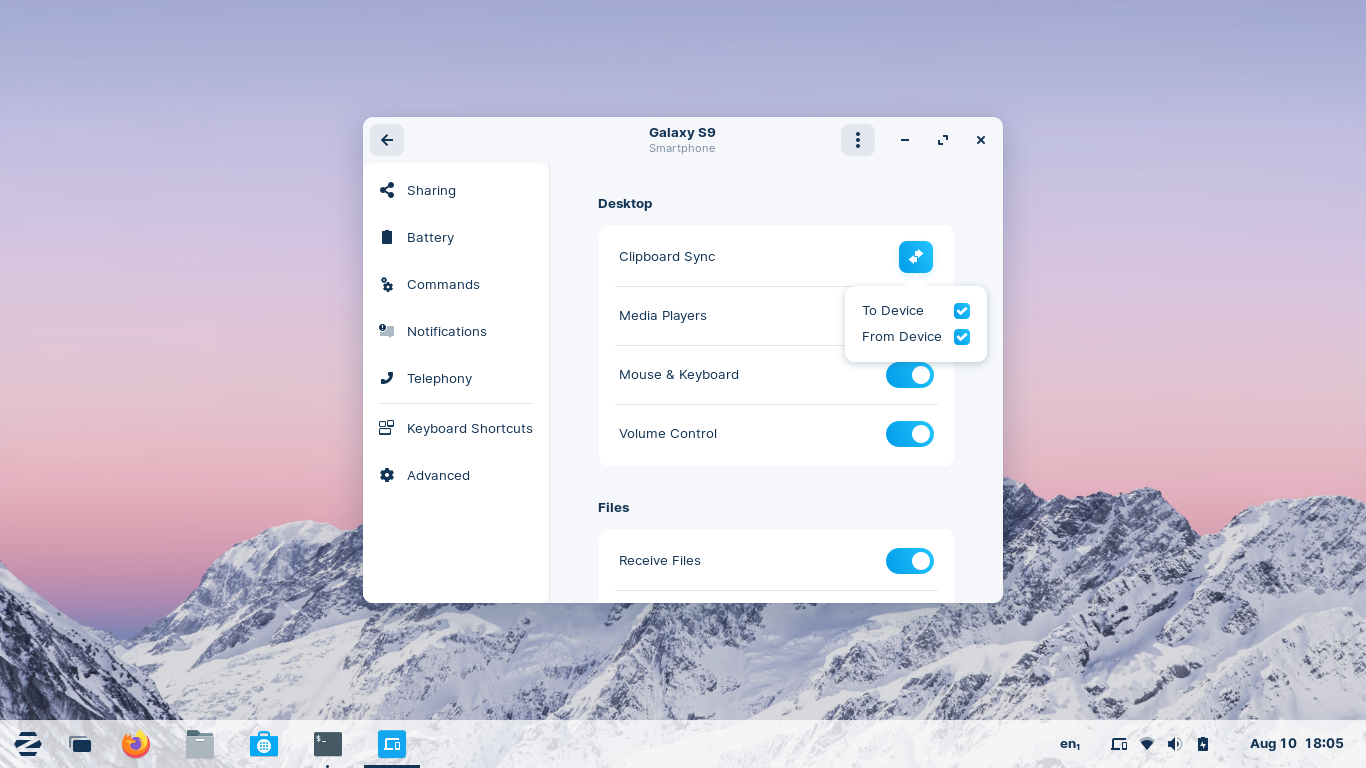The height and width of the screenshot is (768, 1366).
Task: Open the Zorin start menu
Action: coord(28,744)
